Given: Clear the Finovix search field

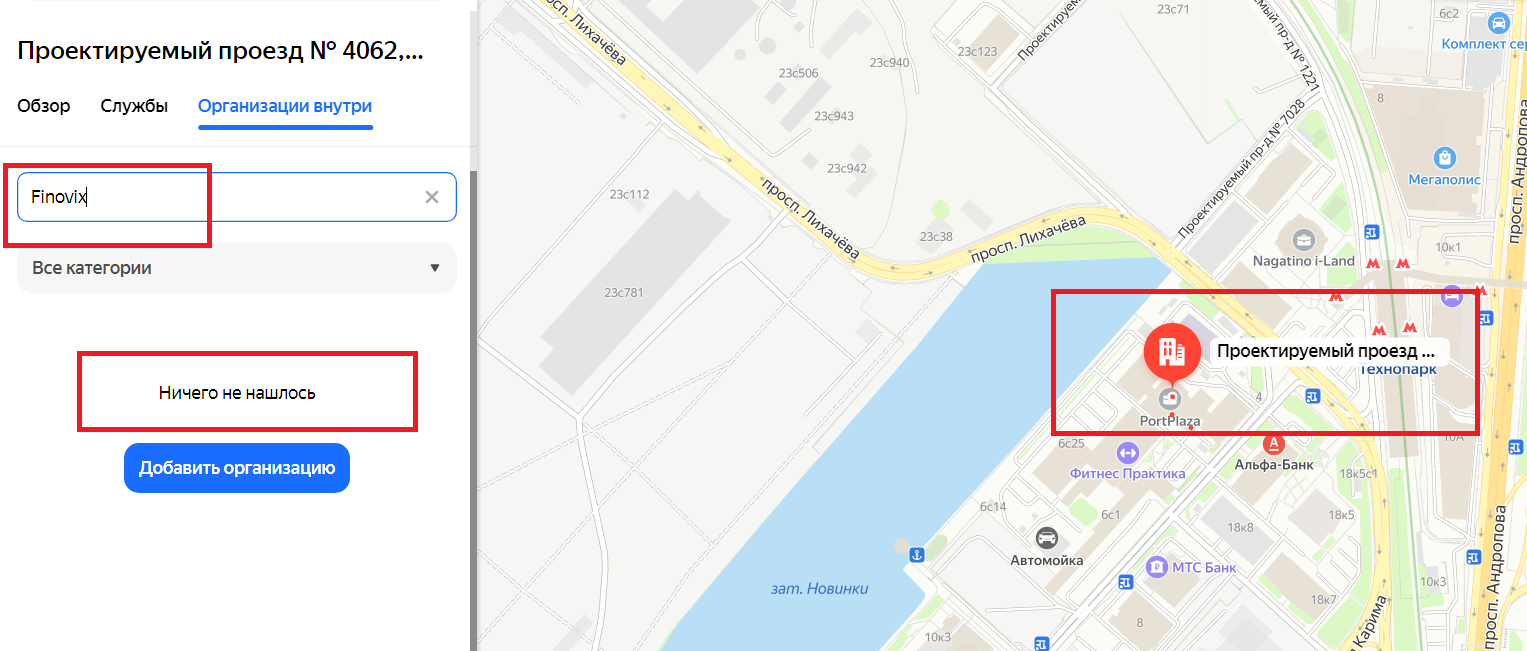Looking at the screenshot, I should point(432,197).
